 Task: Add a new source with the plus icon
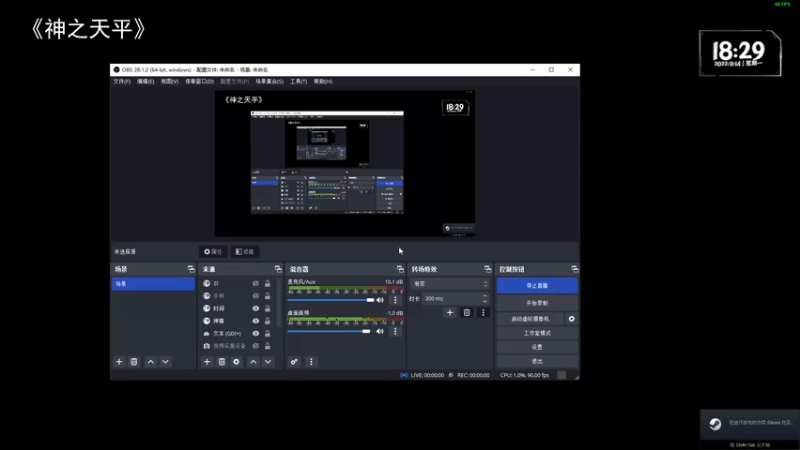pyautogui.click(x=207, y=362)
